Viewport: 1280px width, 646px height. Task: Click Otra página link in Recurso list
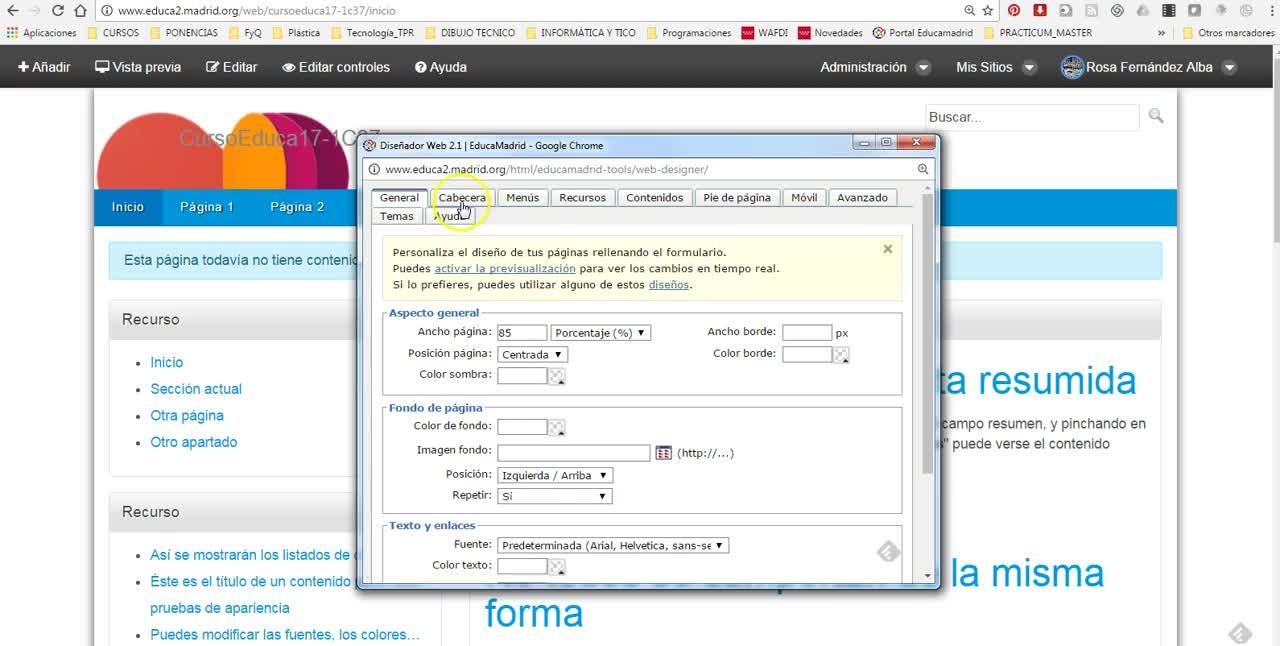(187, 415)
